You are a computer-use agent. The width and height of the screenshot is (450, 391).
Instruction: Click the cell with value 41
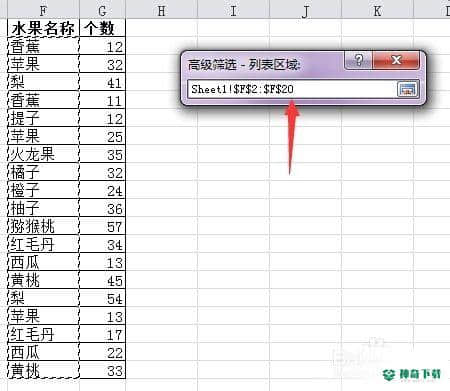coord(102,82)
